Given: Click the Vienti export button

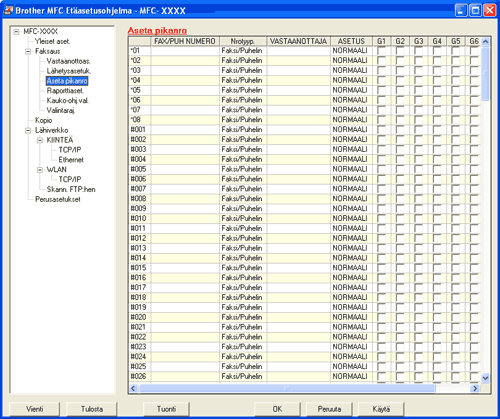Looking at the screenshot, I should click(x=35, y=409).
